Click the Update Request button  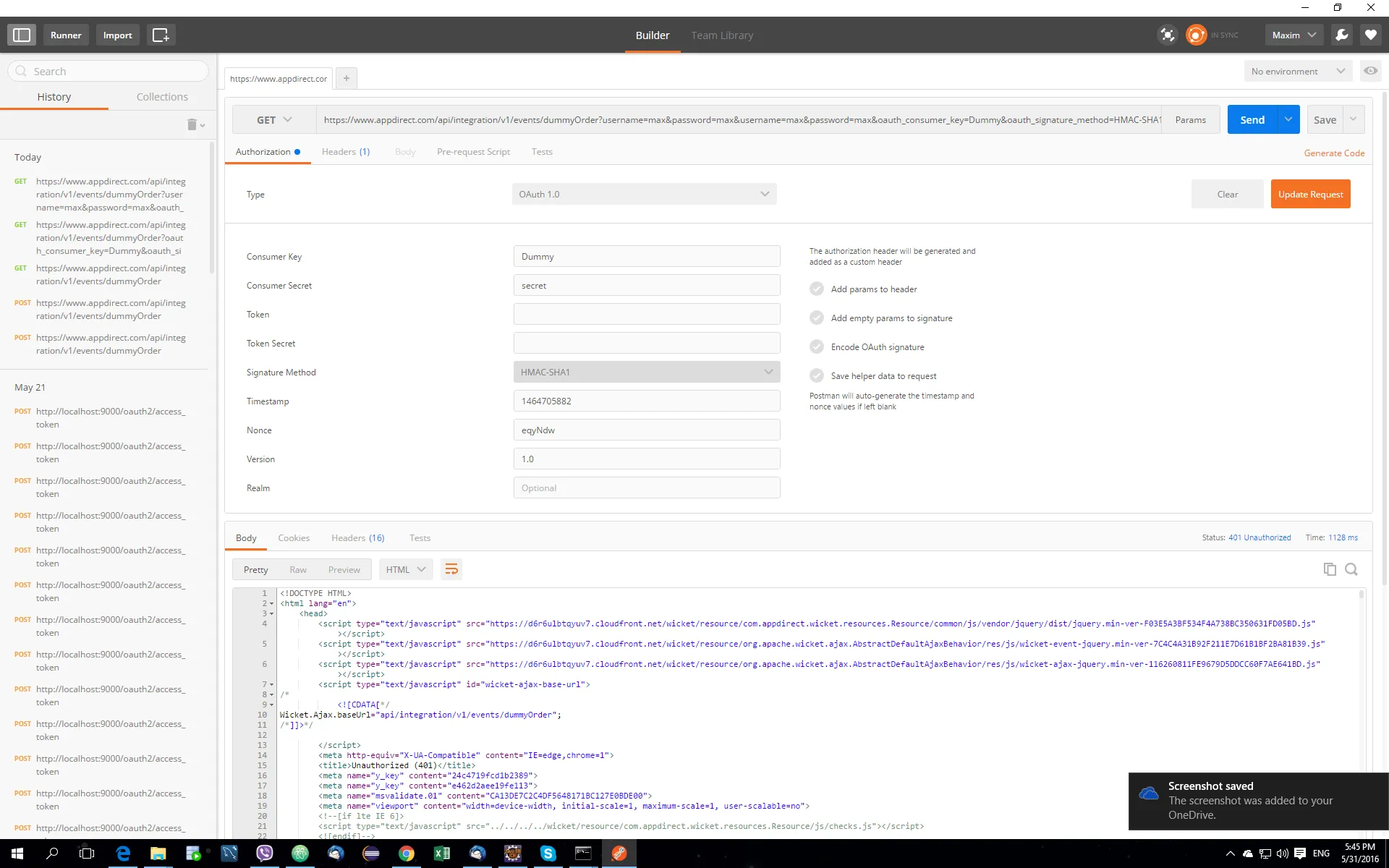click(1310, 194)
